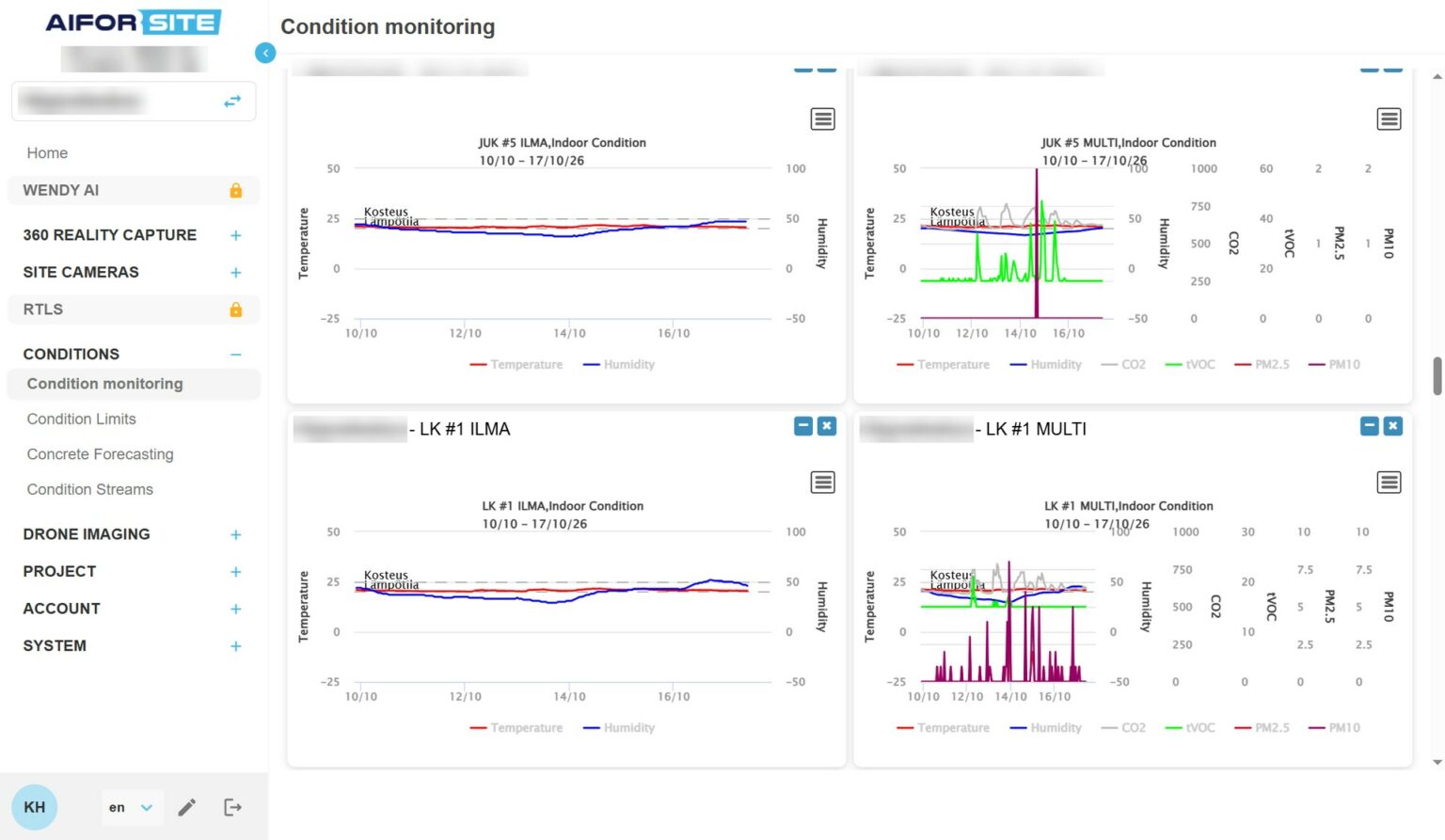Screen dimensions: 1445x840
Task: Open chart menu for JUK #5 ILMA
Action: (823, 119)
